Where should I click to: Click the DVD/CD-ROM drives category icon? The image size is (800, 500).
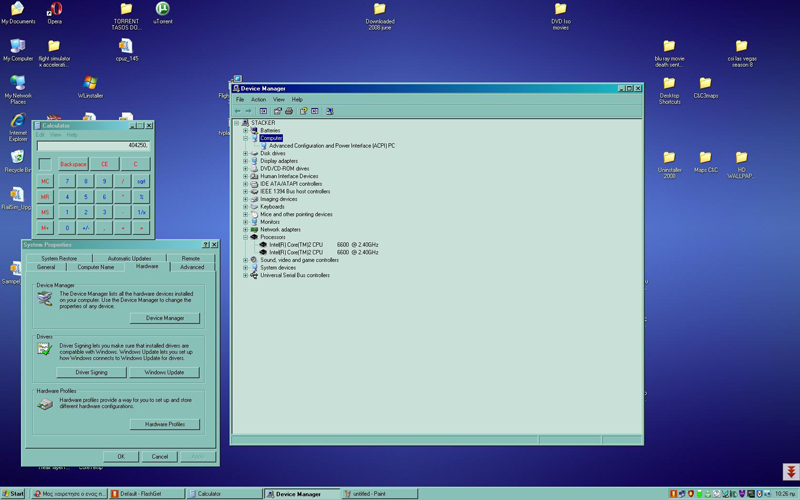pos(254,169)
